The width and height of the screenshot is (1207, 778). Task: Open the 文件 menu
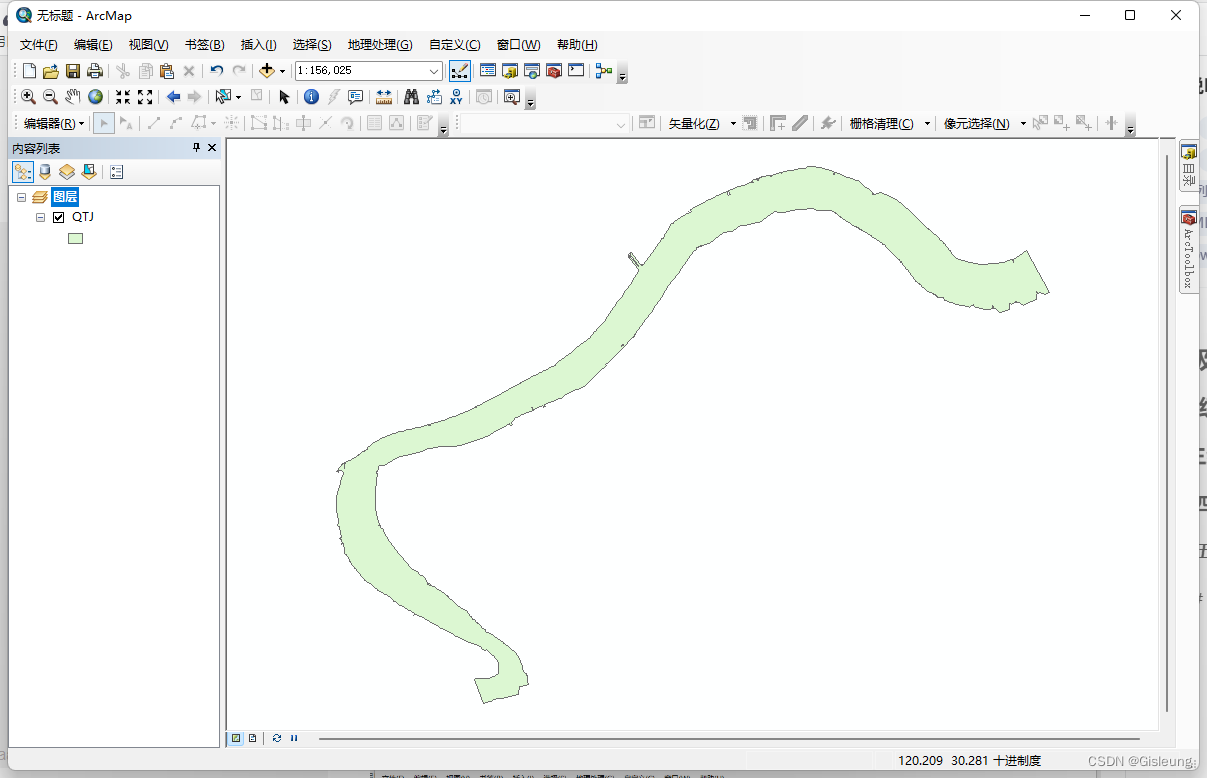coord(39,45)
